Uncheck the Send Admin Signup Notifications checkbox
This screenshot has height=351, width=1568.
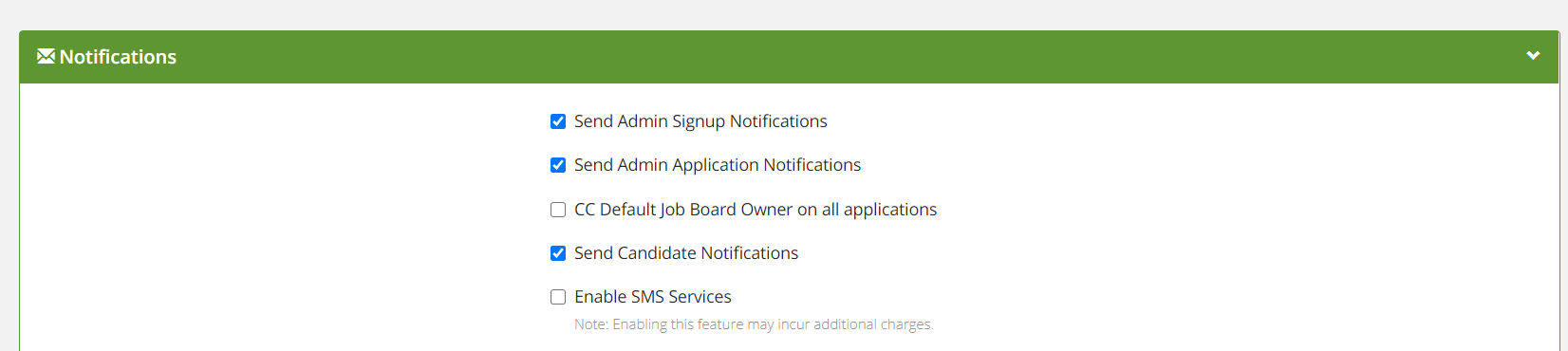[x=558, y=121]
